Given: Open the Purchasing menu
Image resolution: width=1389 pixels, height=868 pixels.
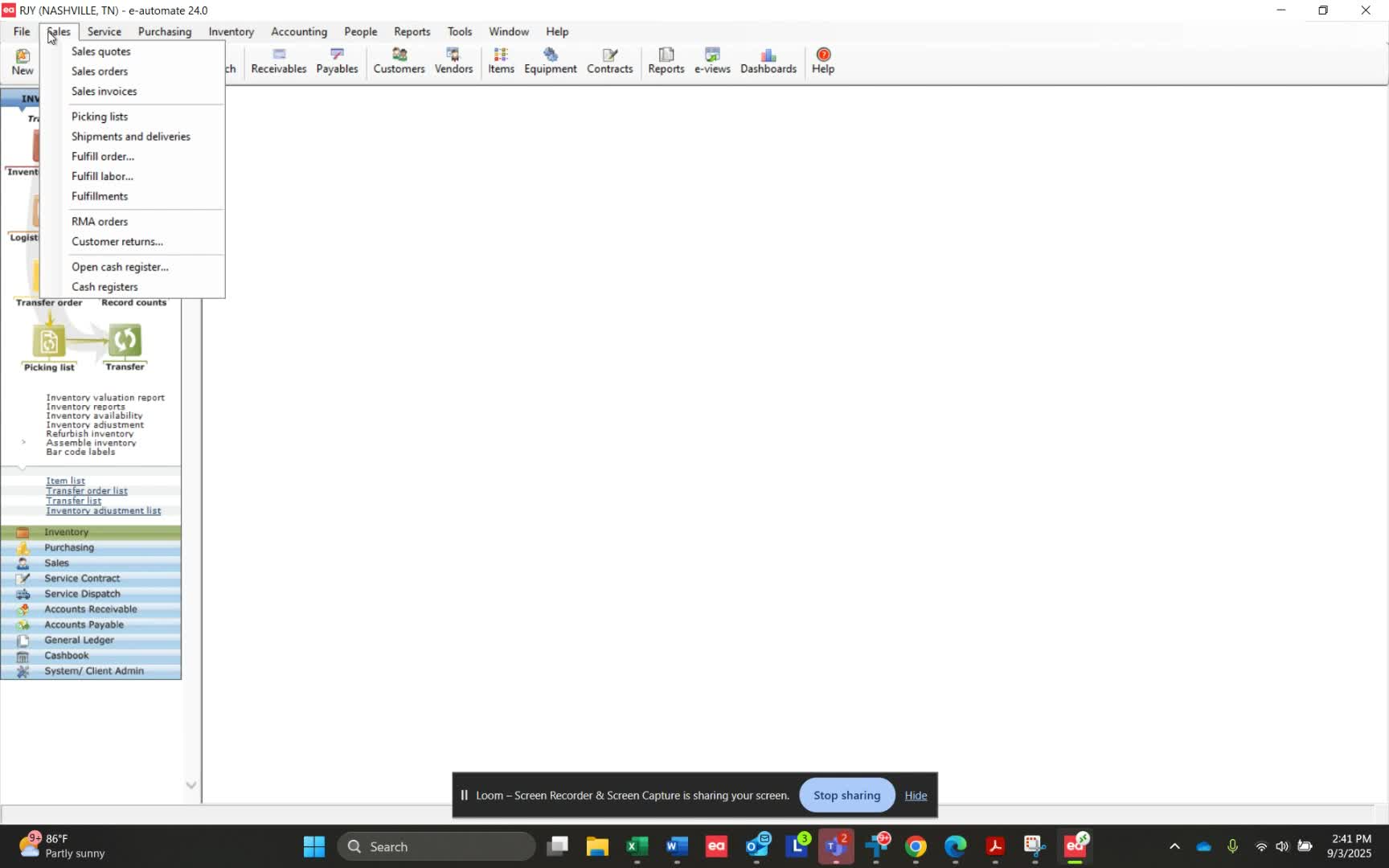Looking at the screenshot, I should 165,31.
